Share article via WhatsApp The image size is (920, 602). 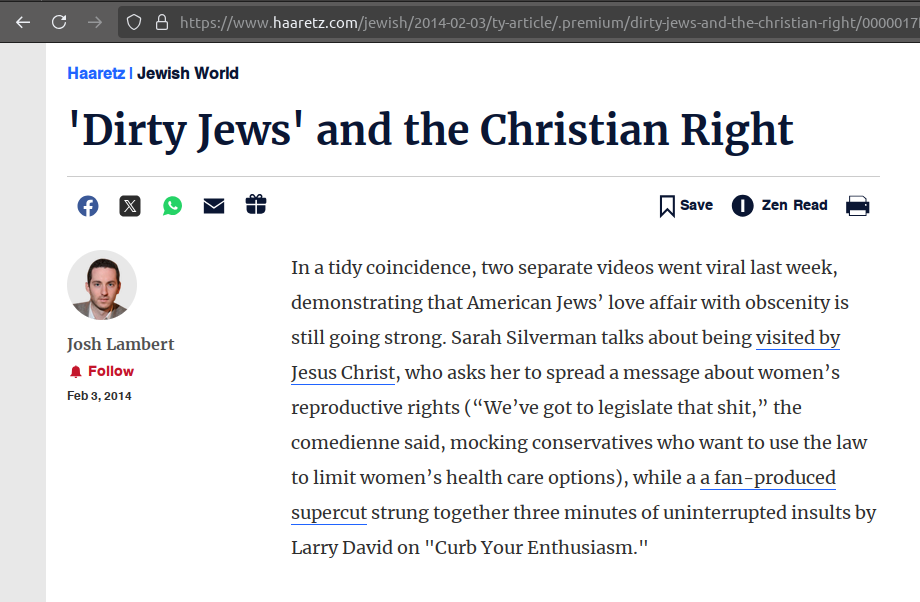click(172, 206)
